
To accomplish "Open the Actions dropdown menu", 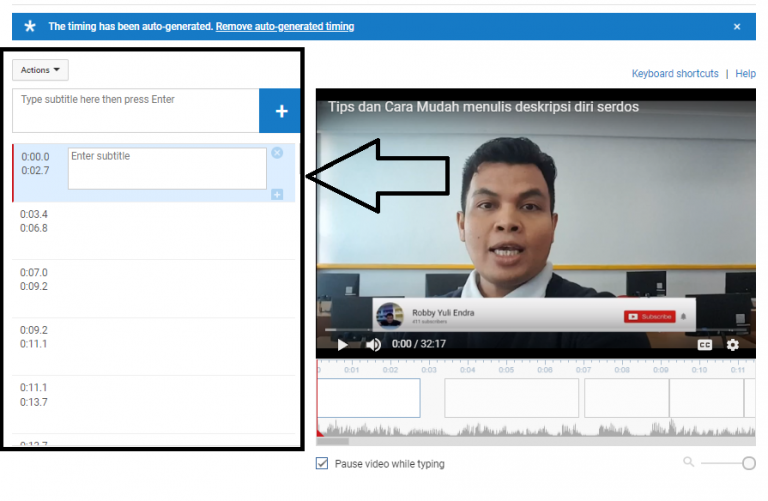I will [40, 70].
